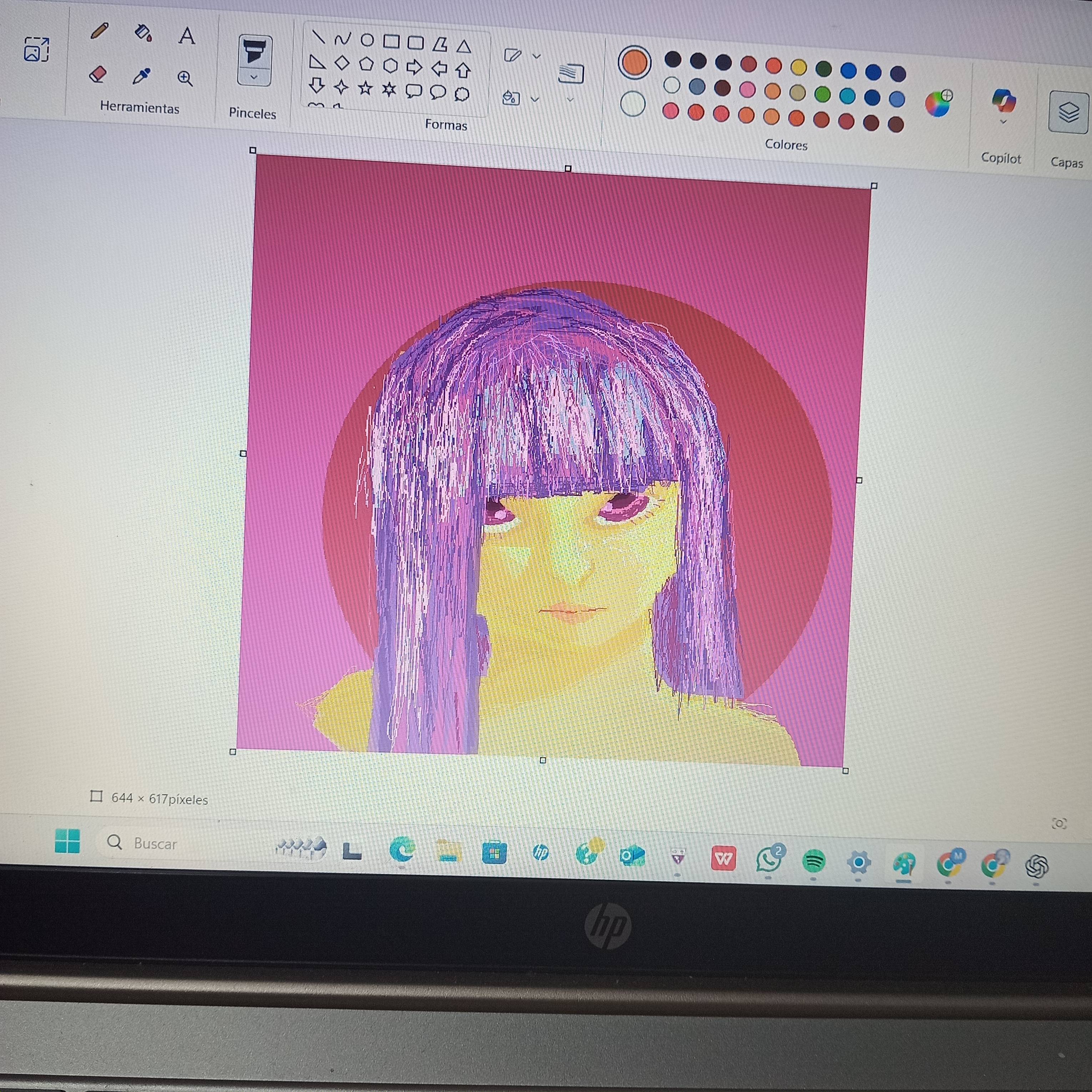The height and width of the screenshot is (1092, 1092).
Task: Select the Text tool
Action: [x=187, y=36]
